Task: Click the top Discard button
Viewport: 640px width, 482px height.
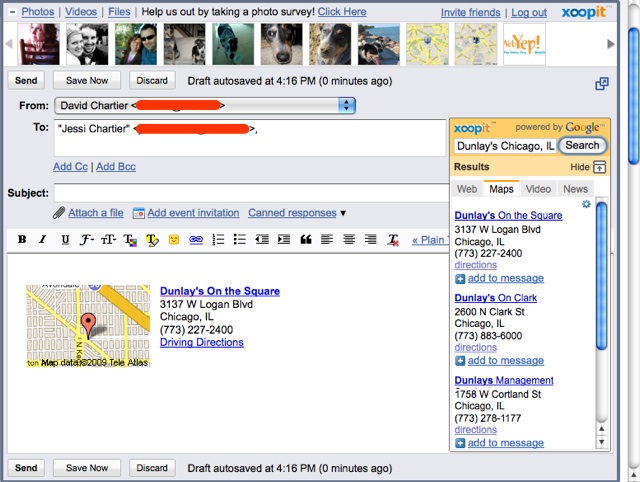Action: [152, 80]
